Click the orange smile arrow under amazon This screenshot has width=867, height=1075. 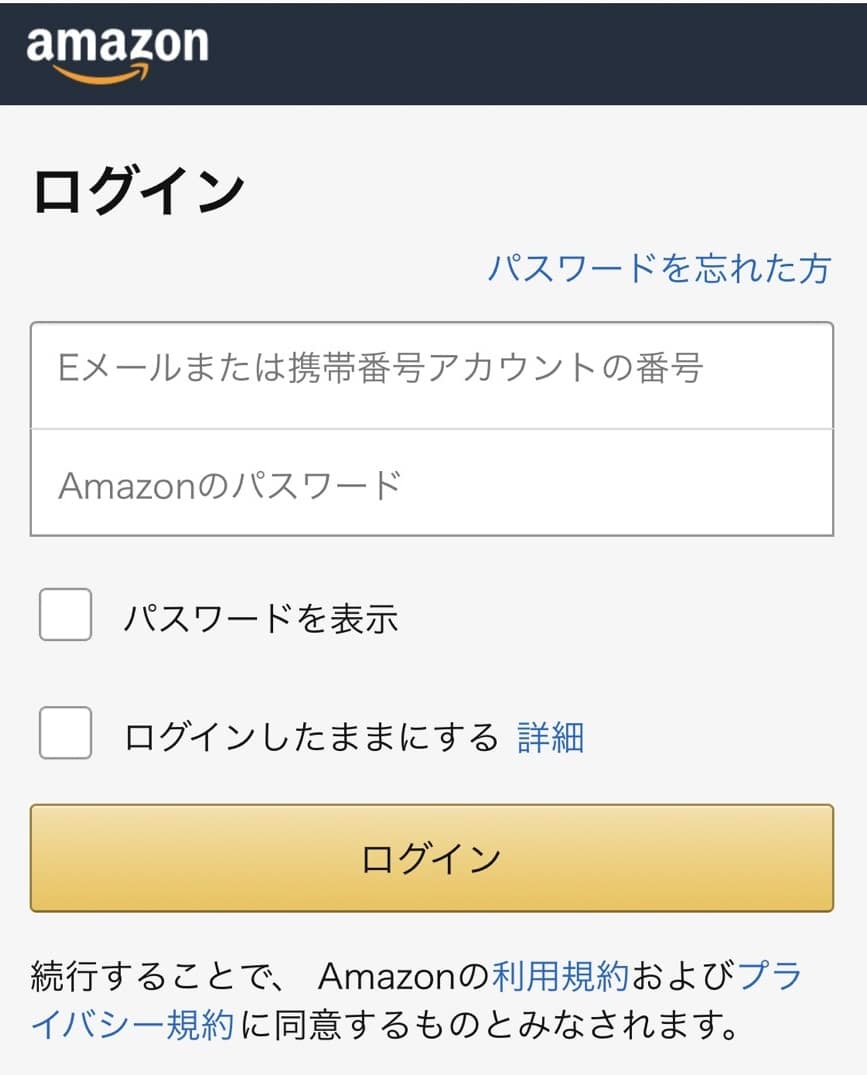[x=101, y=74]
